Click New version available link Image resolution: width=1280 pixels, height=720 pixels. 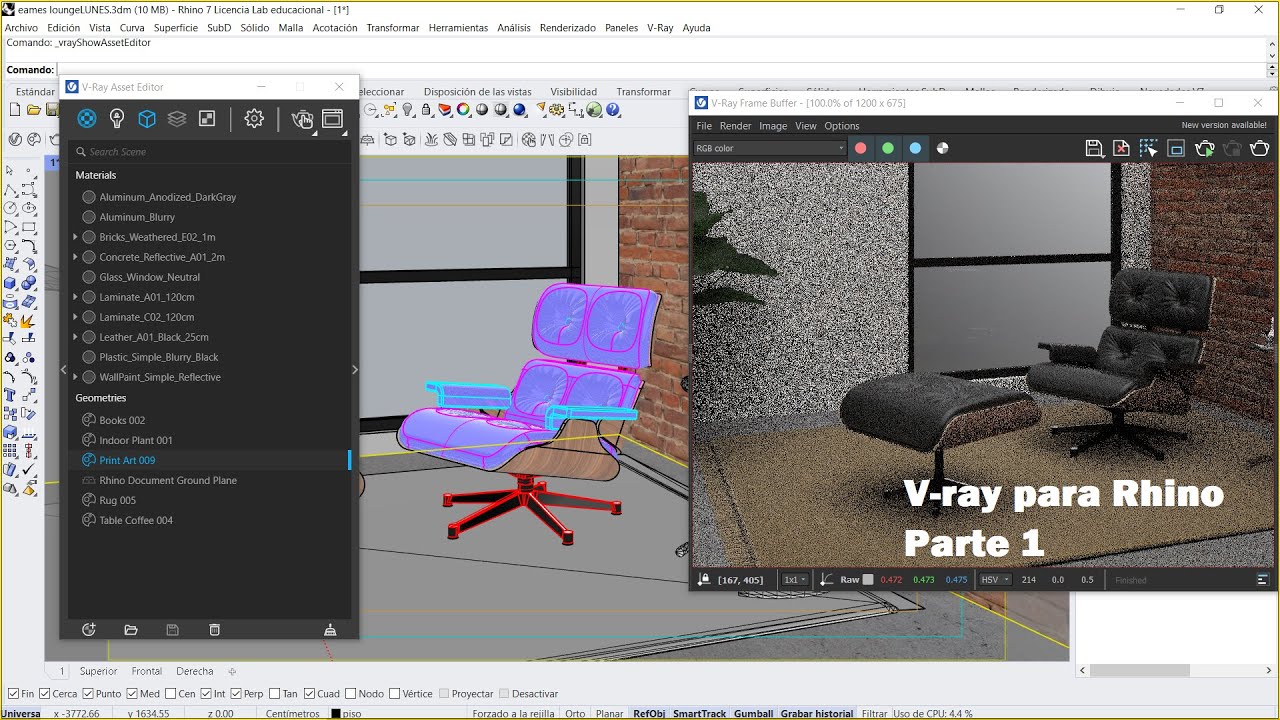point(1225,126)
